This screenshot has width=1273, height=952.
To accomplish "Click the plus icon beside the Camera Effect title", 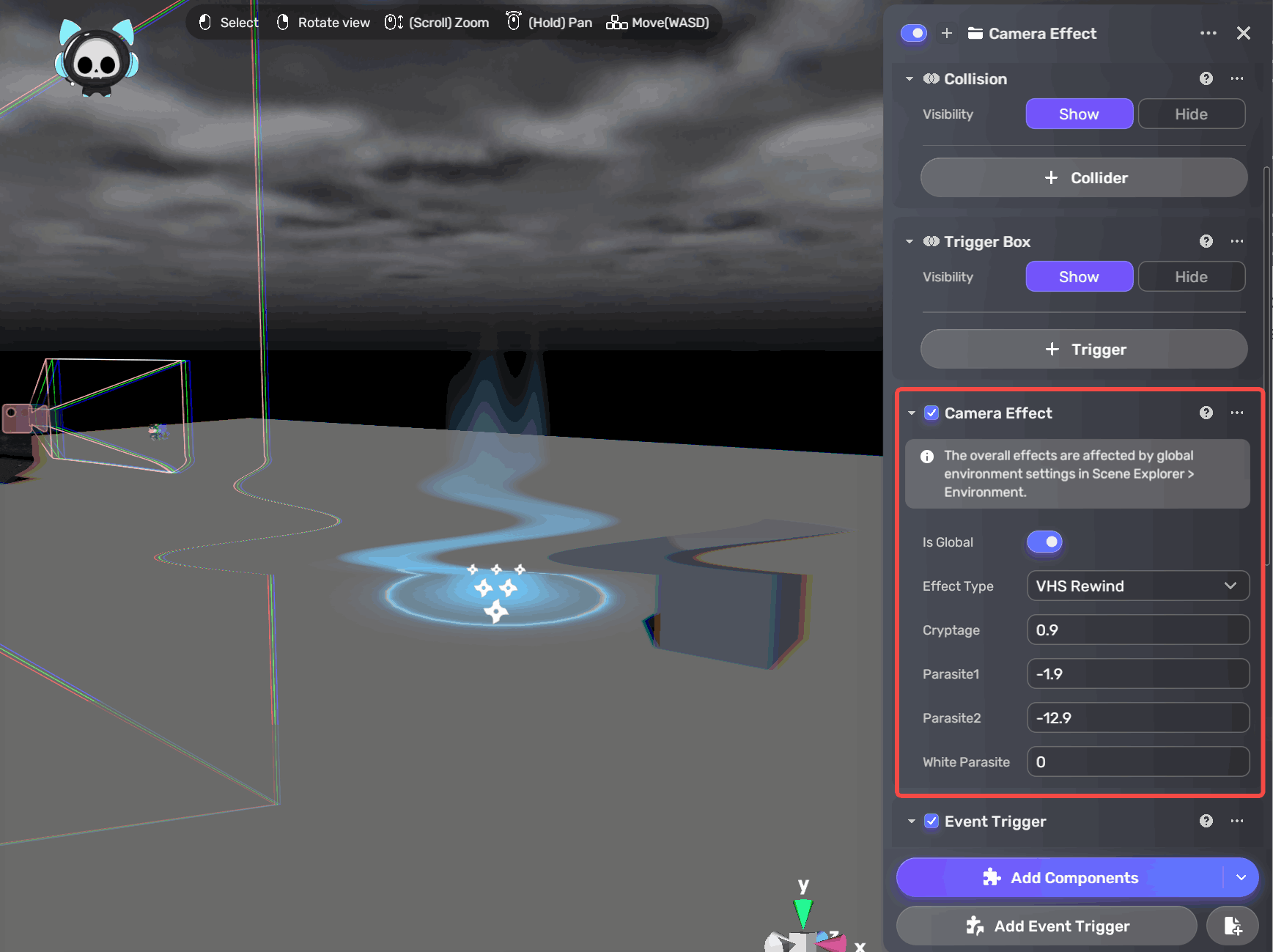I will pyautogui.click(x=947, y=34).
